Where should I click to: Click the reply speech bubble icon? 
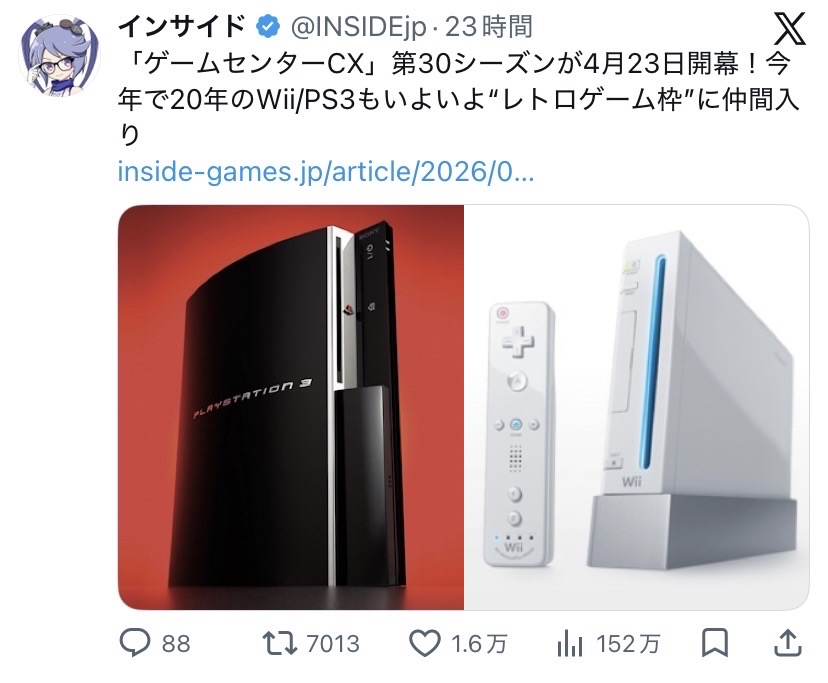tap(135, 643)
